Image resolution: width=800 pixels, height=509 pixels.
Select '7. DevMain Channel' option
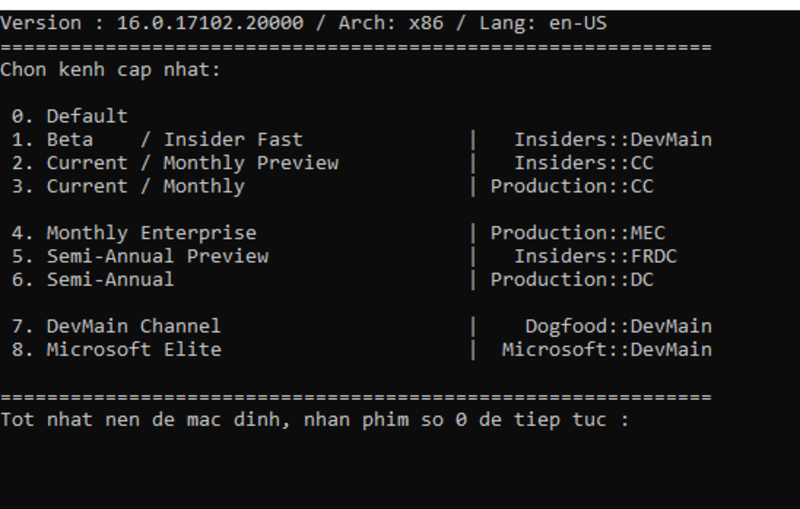pyautogui.click(x=116, y=326)
